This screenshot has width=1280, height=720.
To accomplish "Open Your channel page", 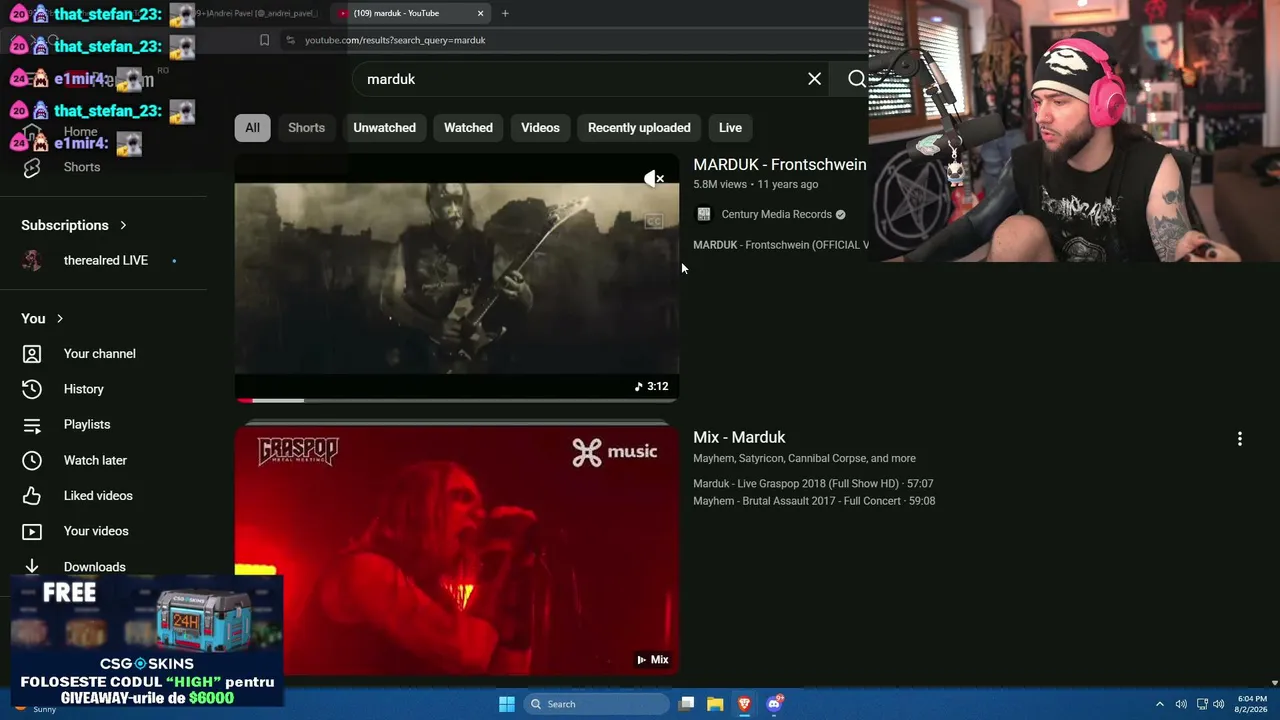I will coord(100,354).
